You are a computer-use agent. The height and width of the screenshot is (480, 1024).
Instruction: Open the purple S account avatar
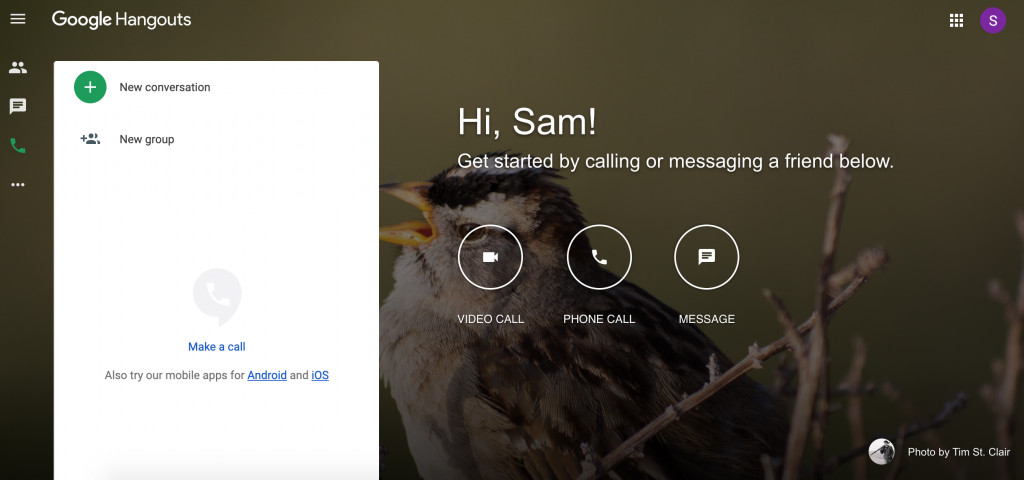click(993, 20)
